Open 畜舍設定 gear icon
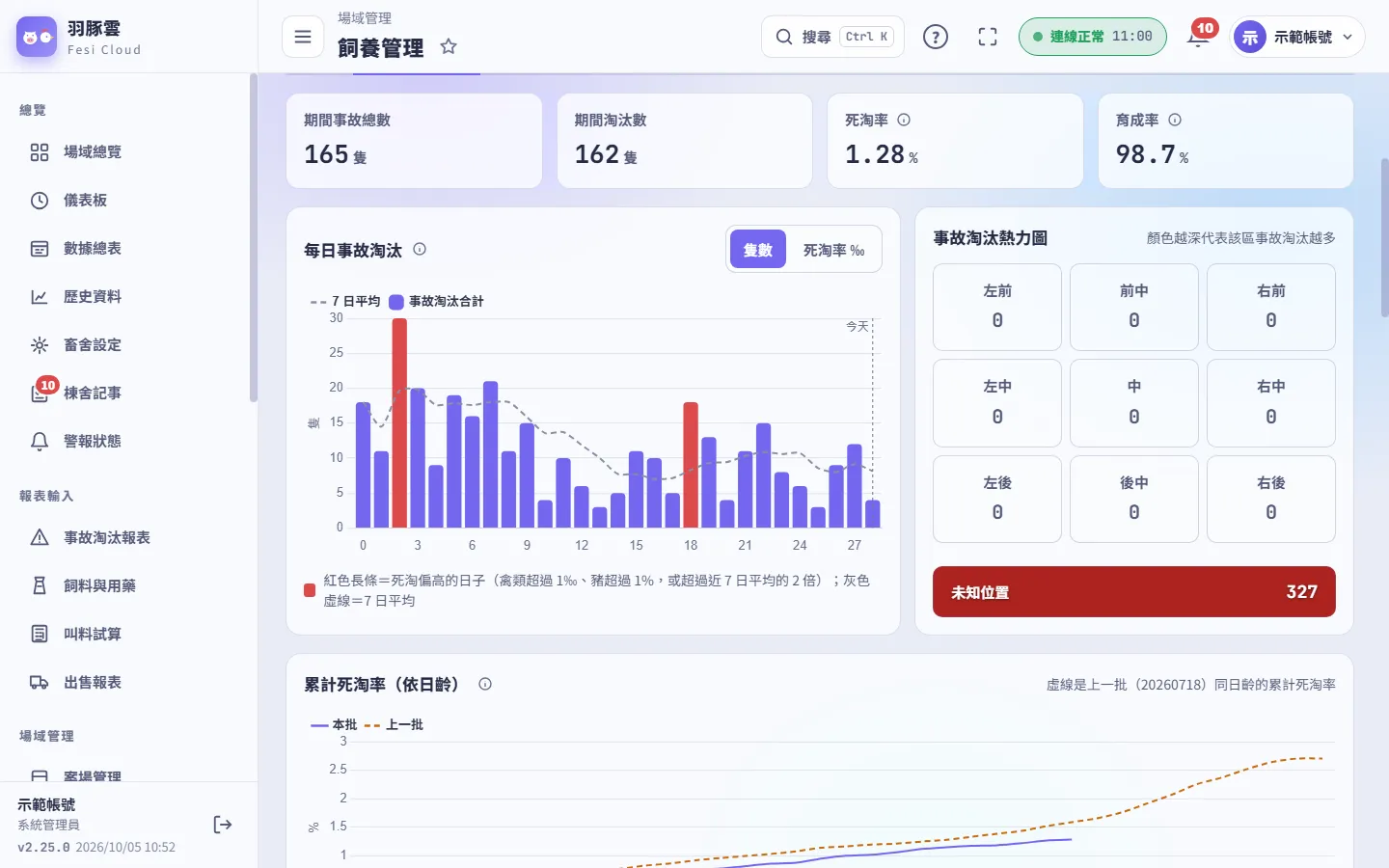Viewport: 1389px width, 868px height. [40, 345]
